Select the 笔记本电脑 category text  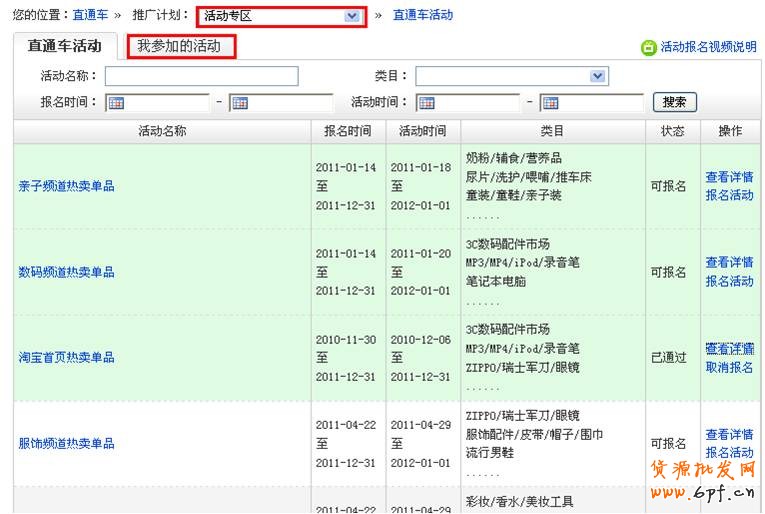(x=496, y=281)
